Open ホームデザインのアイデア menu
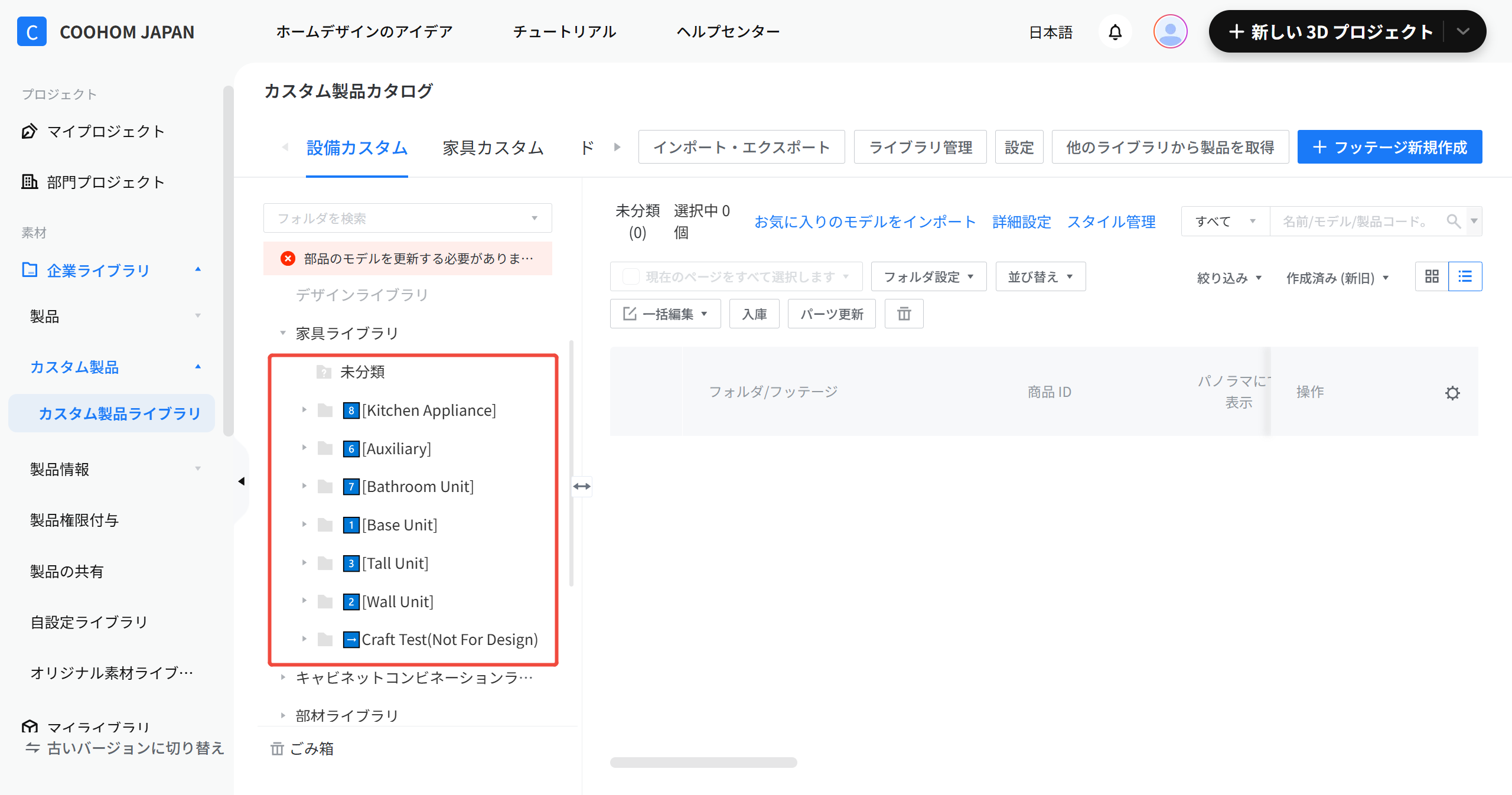 [x=364, y=32]
